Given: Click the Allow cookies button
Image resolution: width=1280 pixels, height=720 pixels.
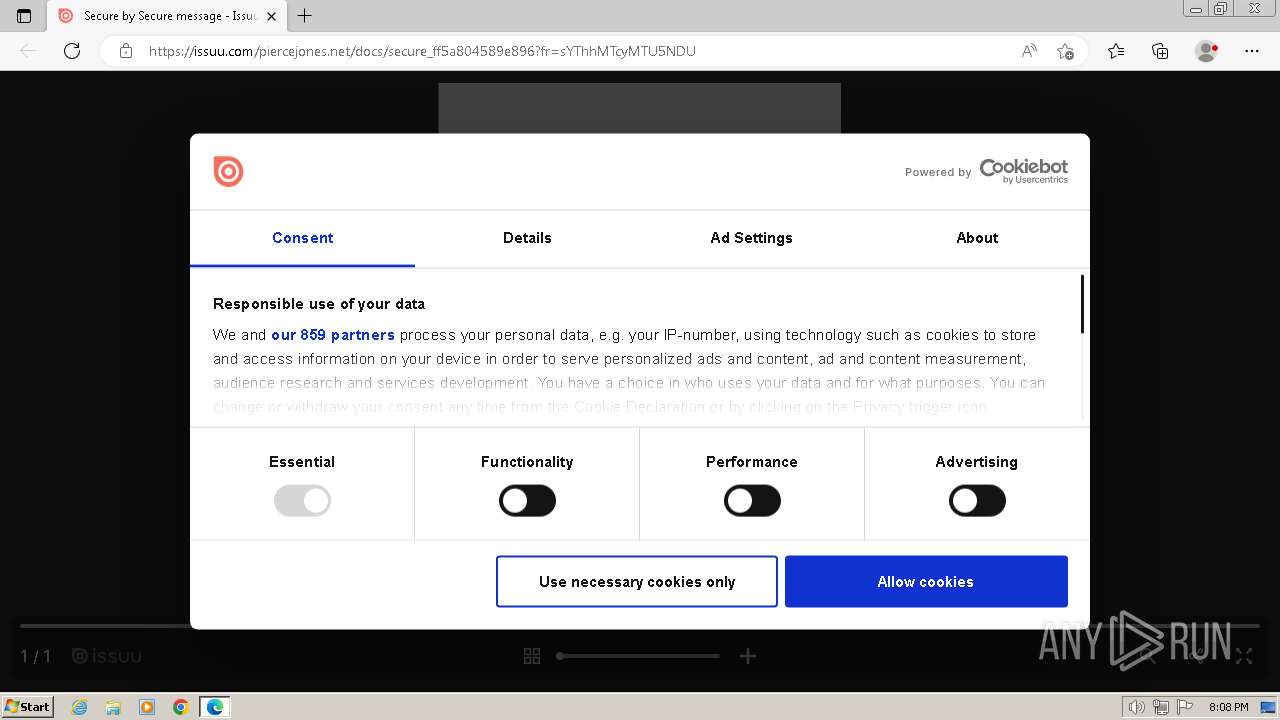Looking at the screenshot, I should click(926, 582).
